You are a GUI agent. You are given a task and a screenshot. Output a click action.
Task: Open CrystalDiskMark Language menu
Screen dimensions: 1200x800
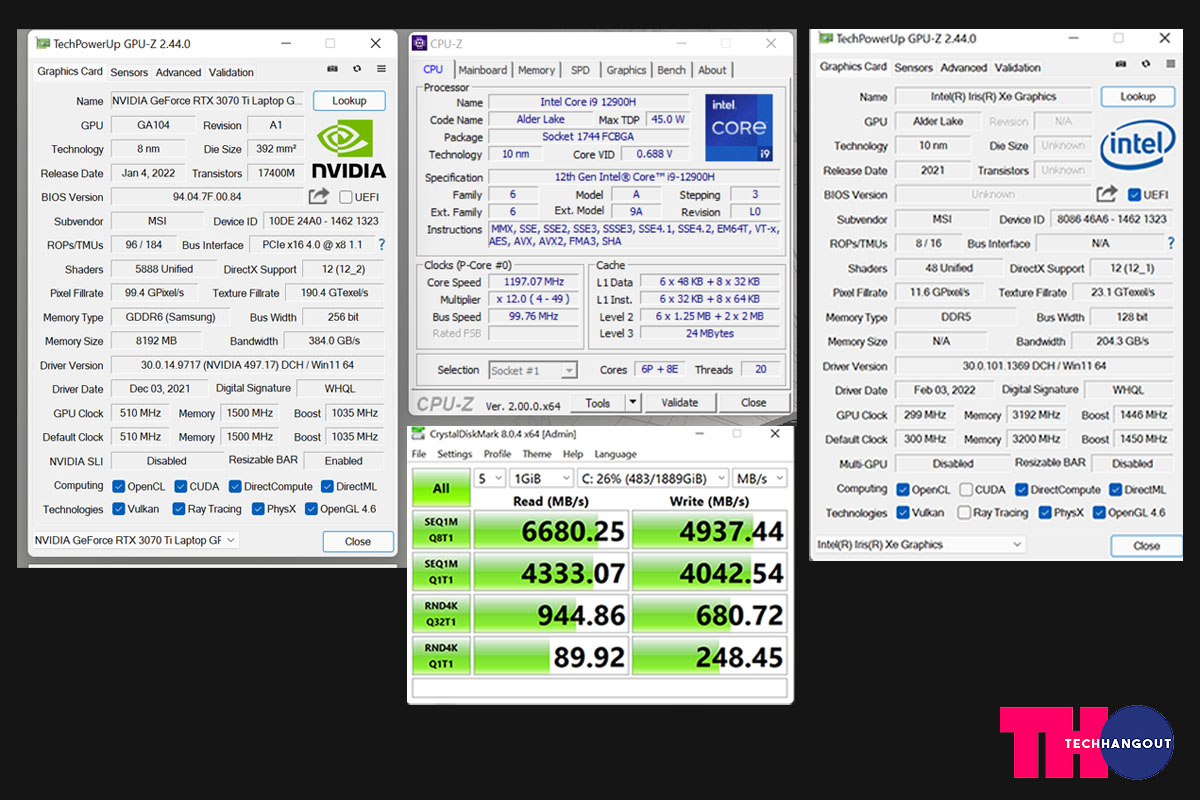click(615, 454)
